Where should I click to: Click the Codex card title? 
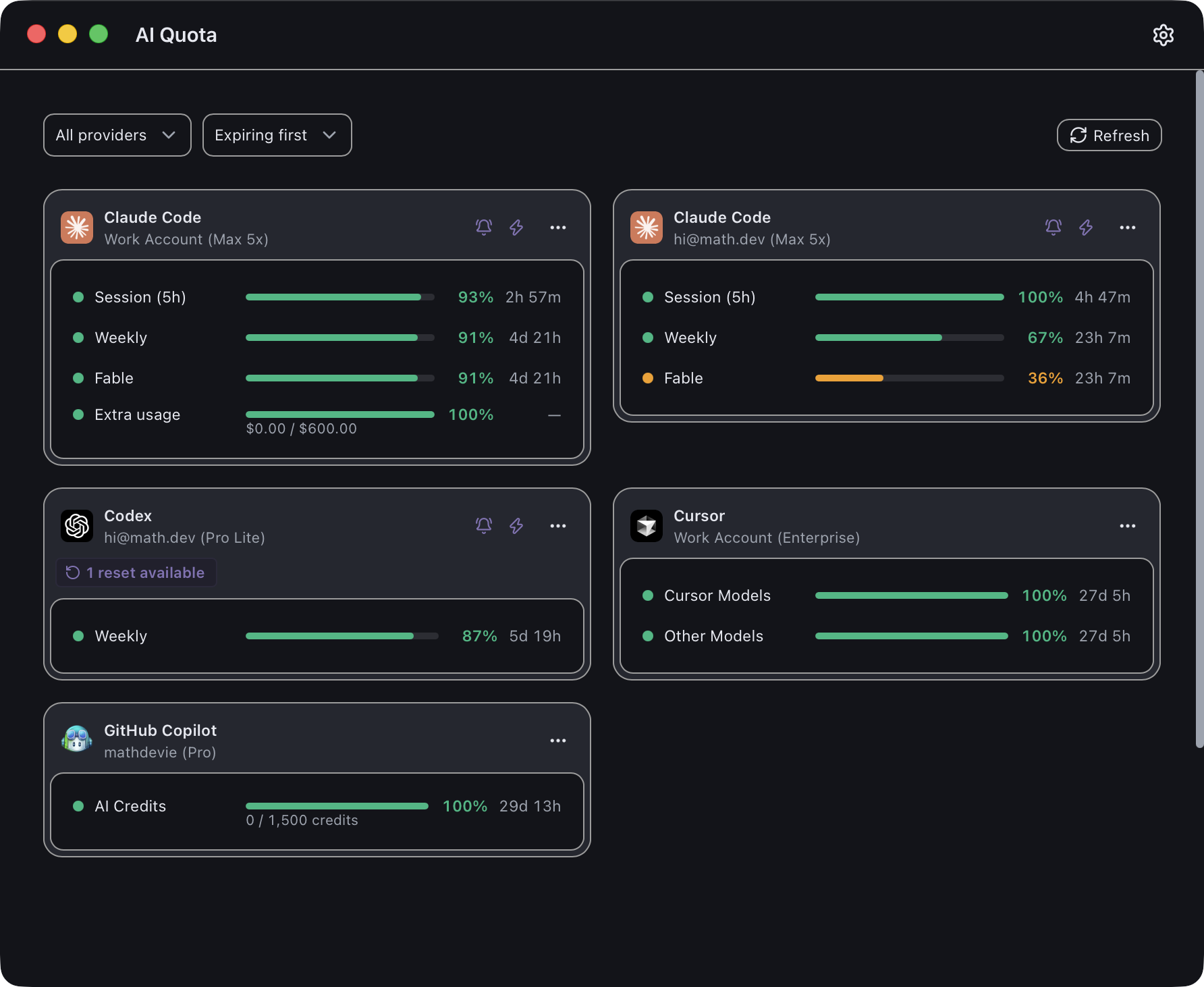[x=128, y=516]
